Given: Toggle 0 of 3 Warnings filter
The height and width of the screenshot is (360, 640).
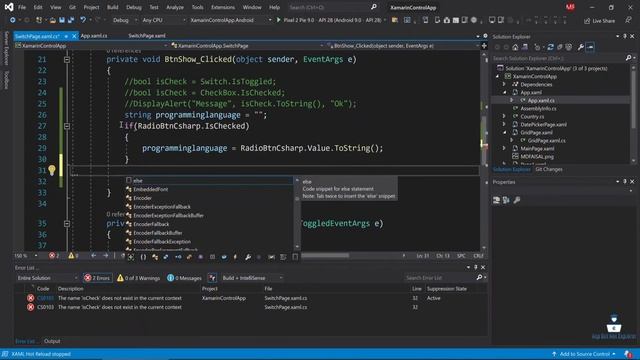Looking at the screenshot, I should [138, 278].
